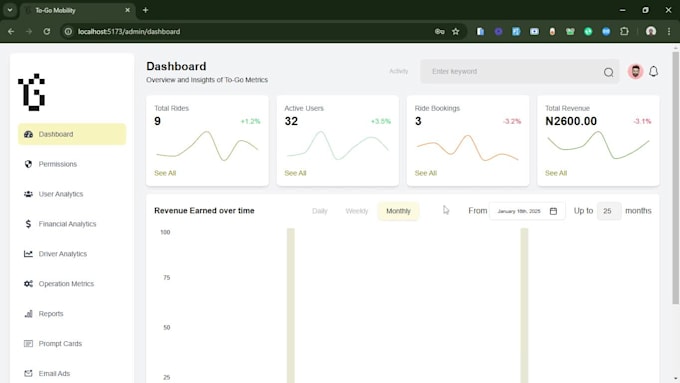The width and height of the screenshot is (680, 383).
Task: Click the search magnifier icon
Action: coord(608,72)
